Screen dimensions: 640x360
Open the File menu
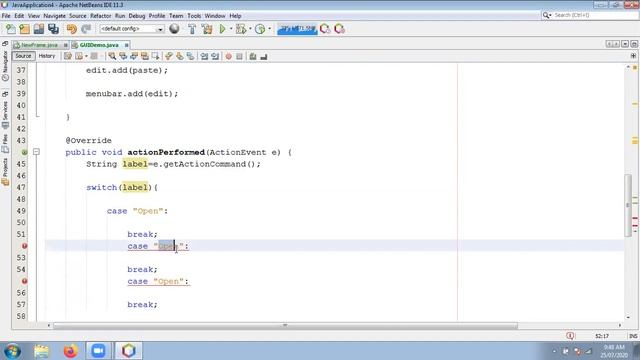[6, 16]
